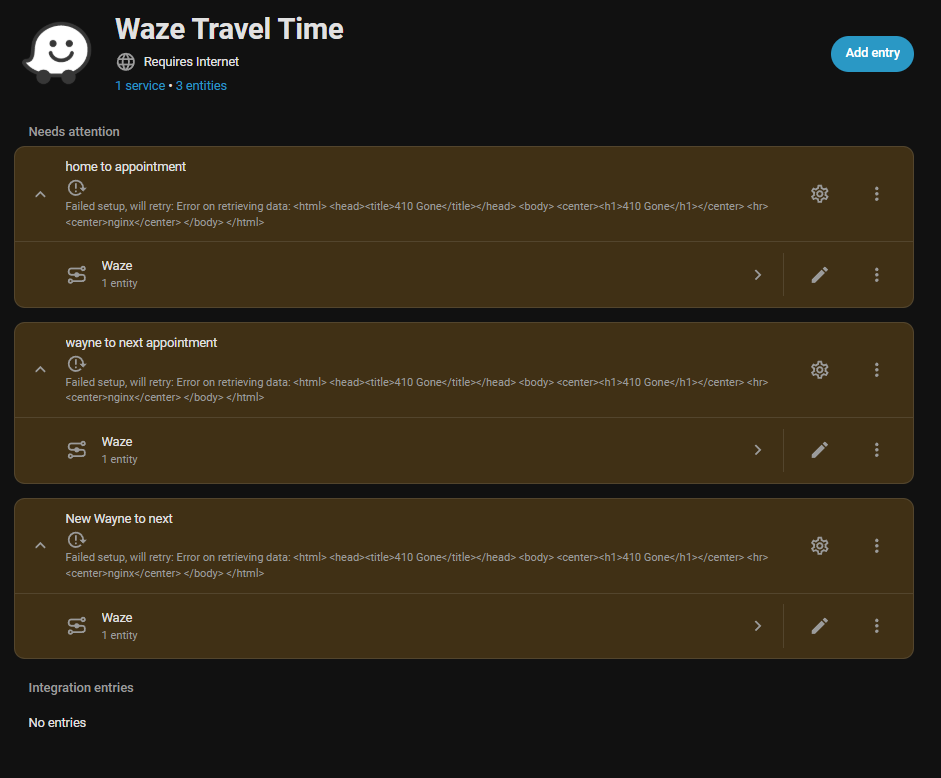Open settings gear for home to appointment
941x778 pixels.
(820, 194)
